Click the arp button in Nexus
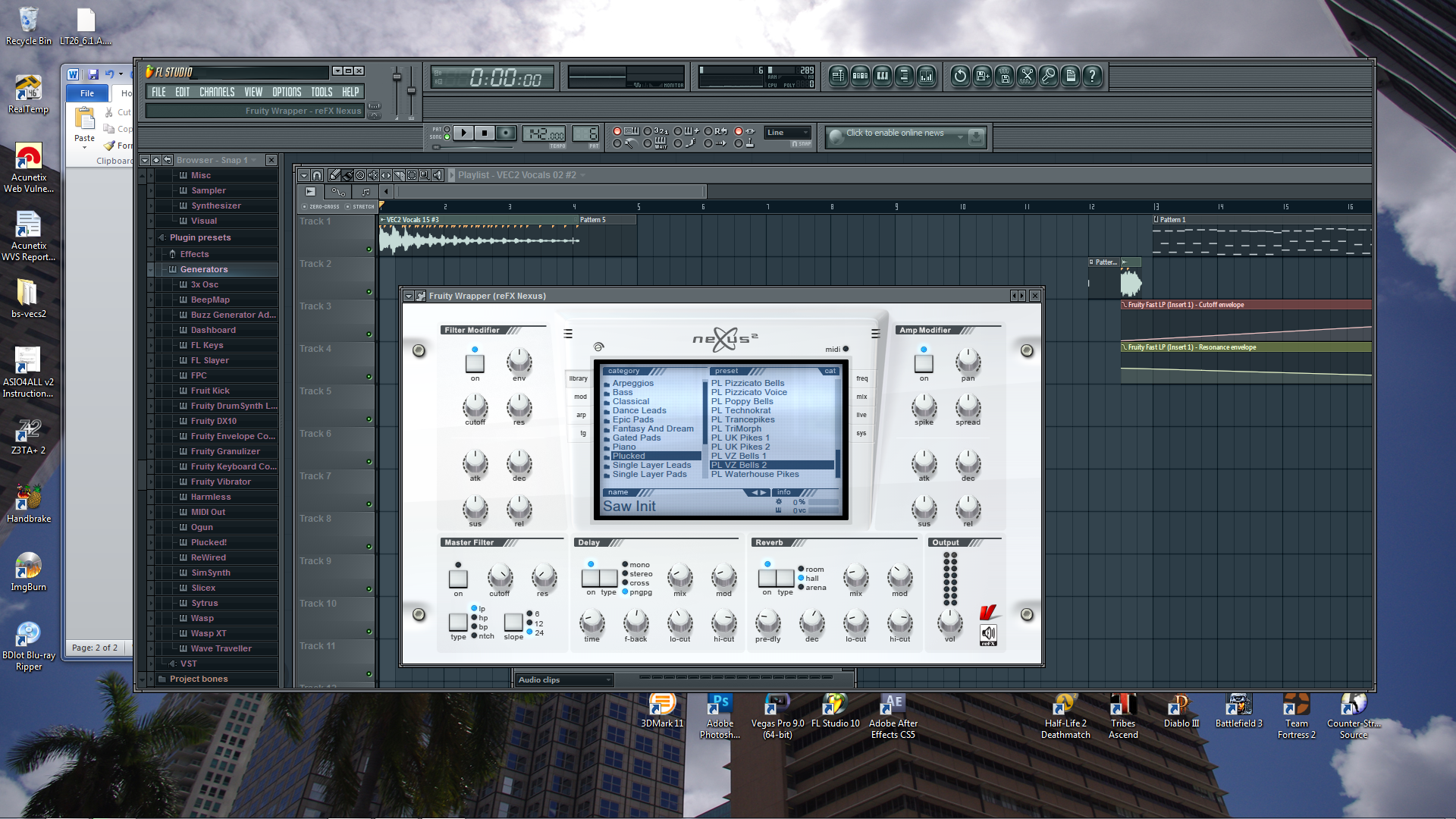The height and width of the screenshot is (819, 1456). click(x=581, y=415)
